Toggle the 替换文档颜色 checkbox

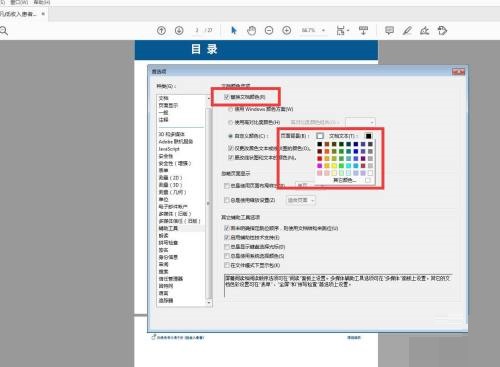click(227, 97)
